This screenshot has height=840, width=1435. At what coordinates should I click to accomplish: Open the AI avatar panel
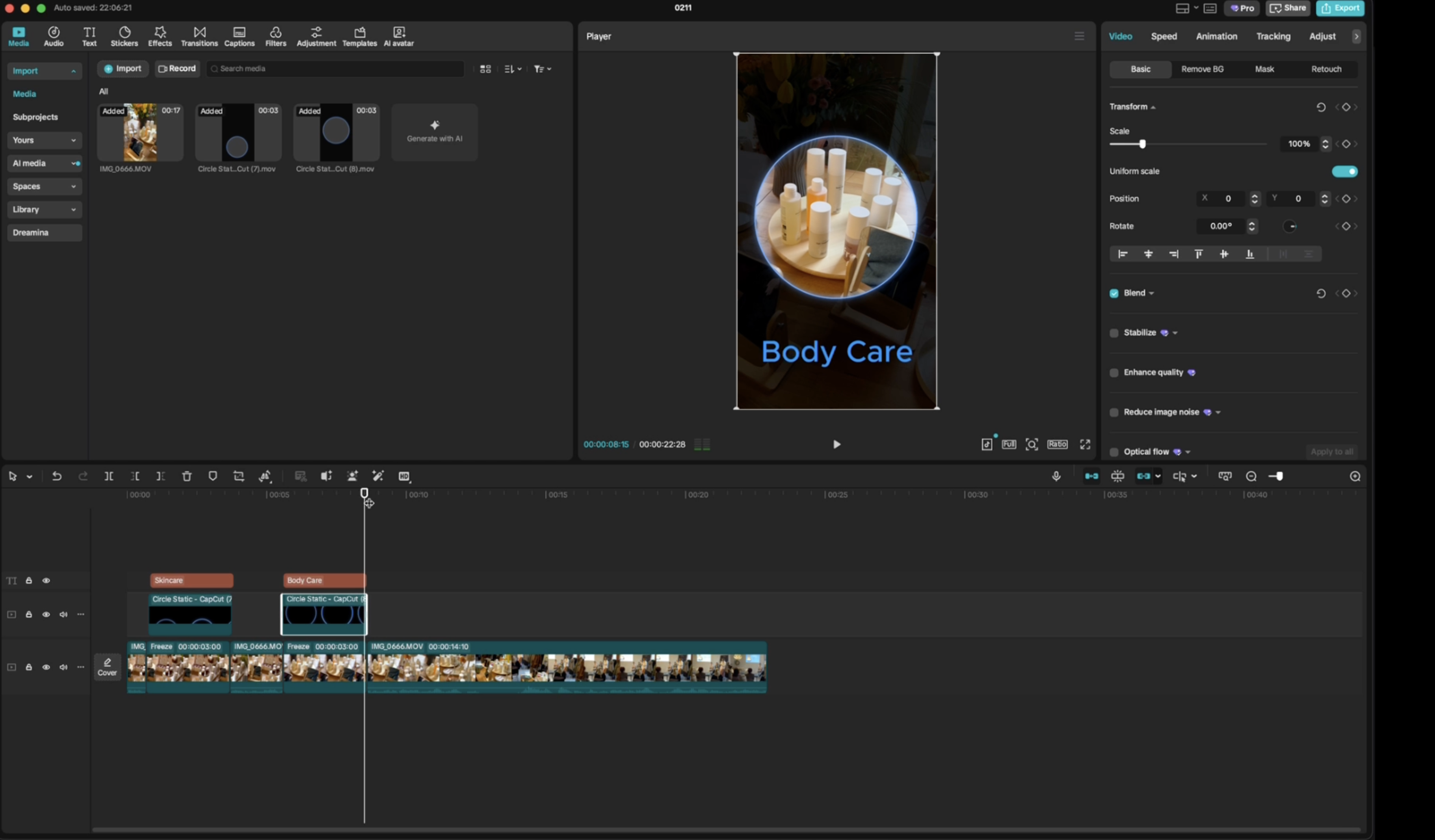point(399,37)
